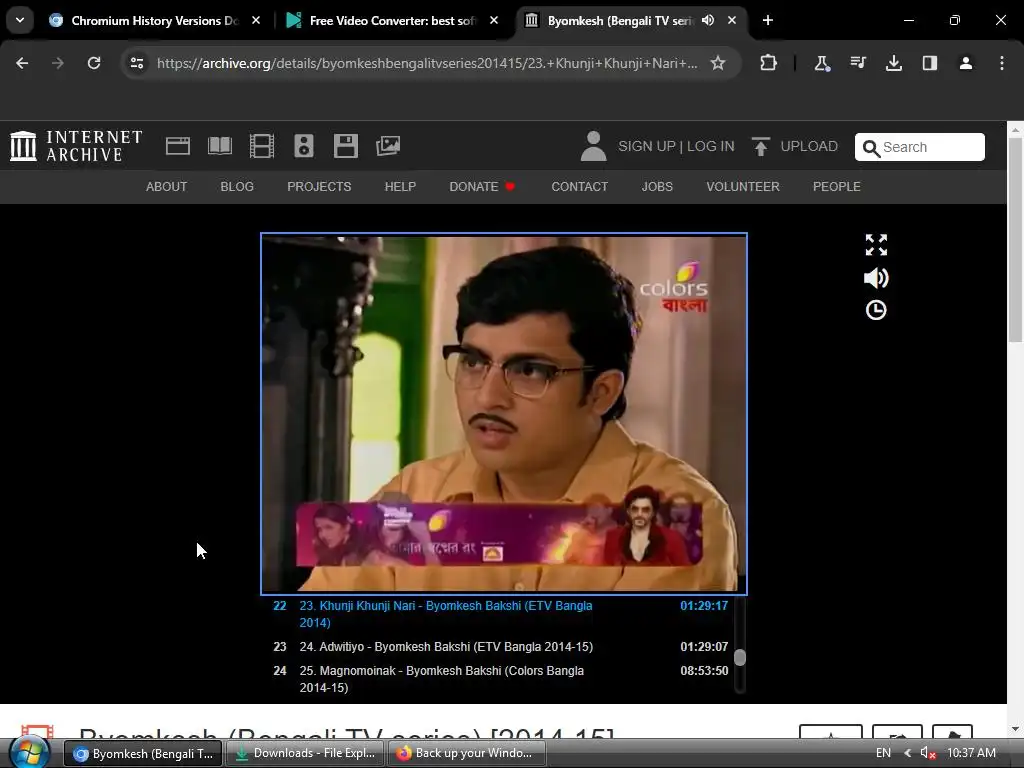Open the PROJECTS menu item
This screenshot has height=768, width=1024.
(319, 187)
